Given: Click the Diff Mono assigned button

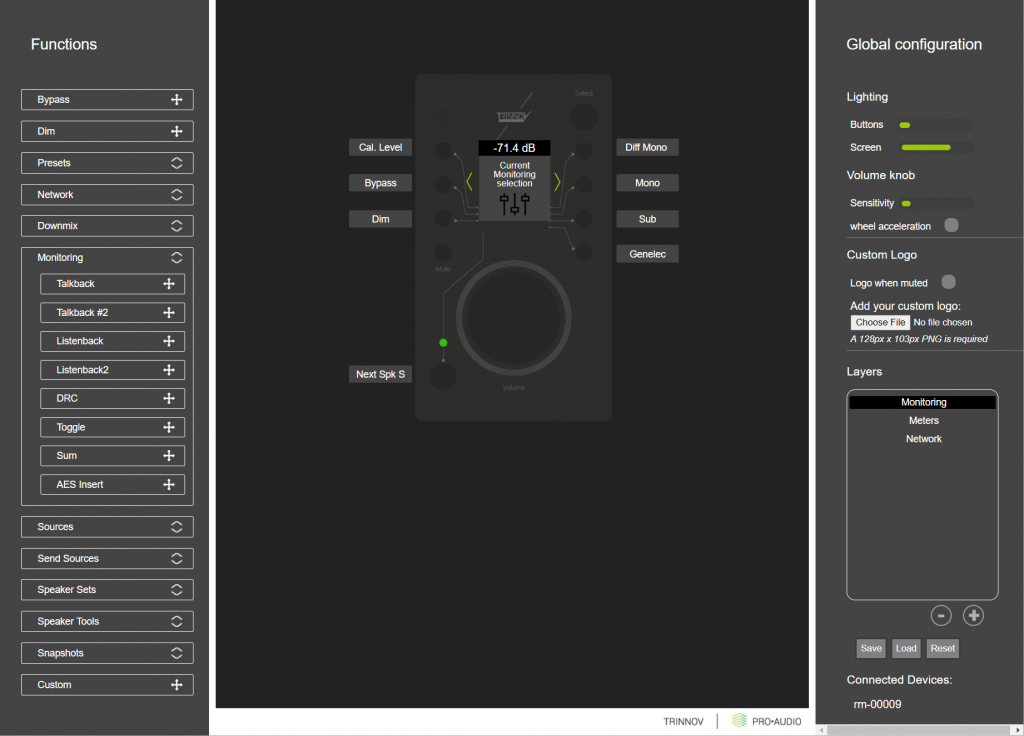Looking at the screenshot, I should pos(647,147).
